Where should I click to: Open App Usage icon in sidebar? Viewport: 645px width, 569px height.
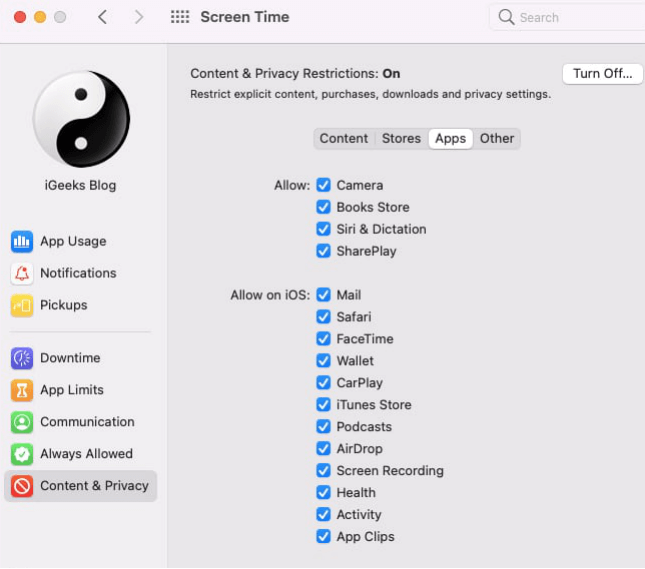(22, 242)
